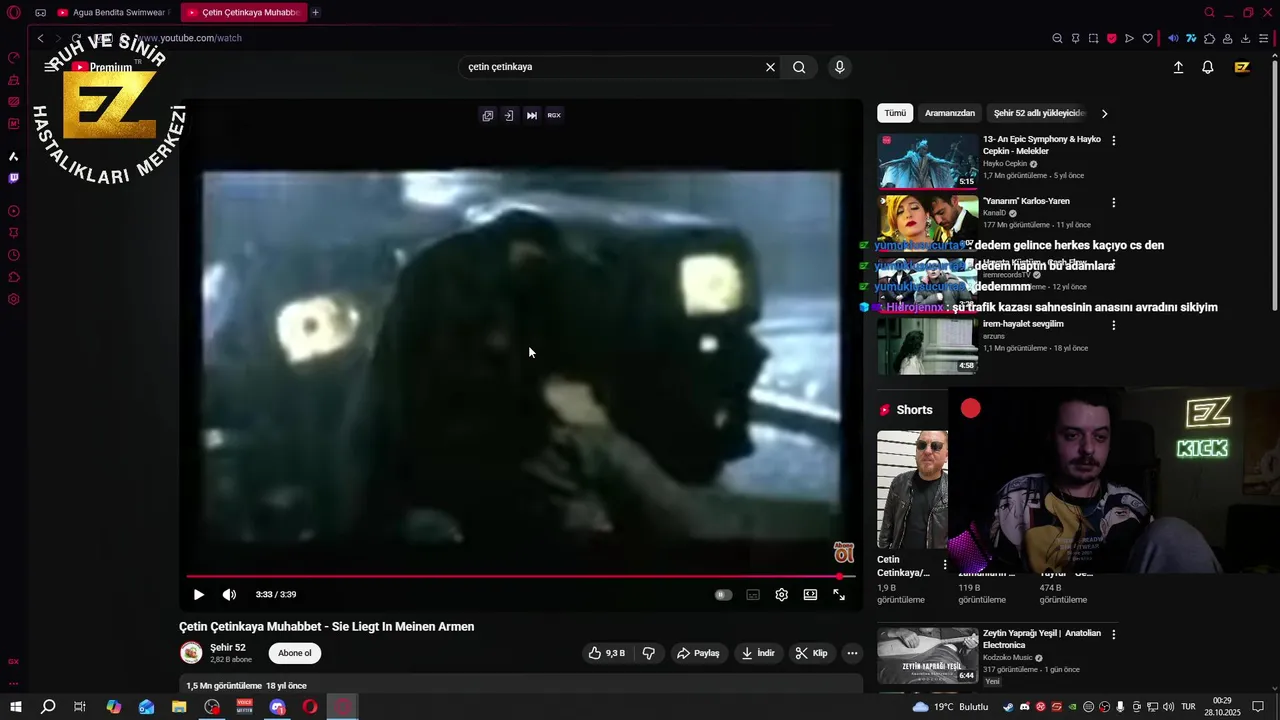Open YouTube notifications bell
The width and height of the screenshot is (1280, 720).
coord(1208,67)
